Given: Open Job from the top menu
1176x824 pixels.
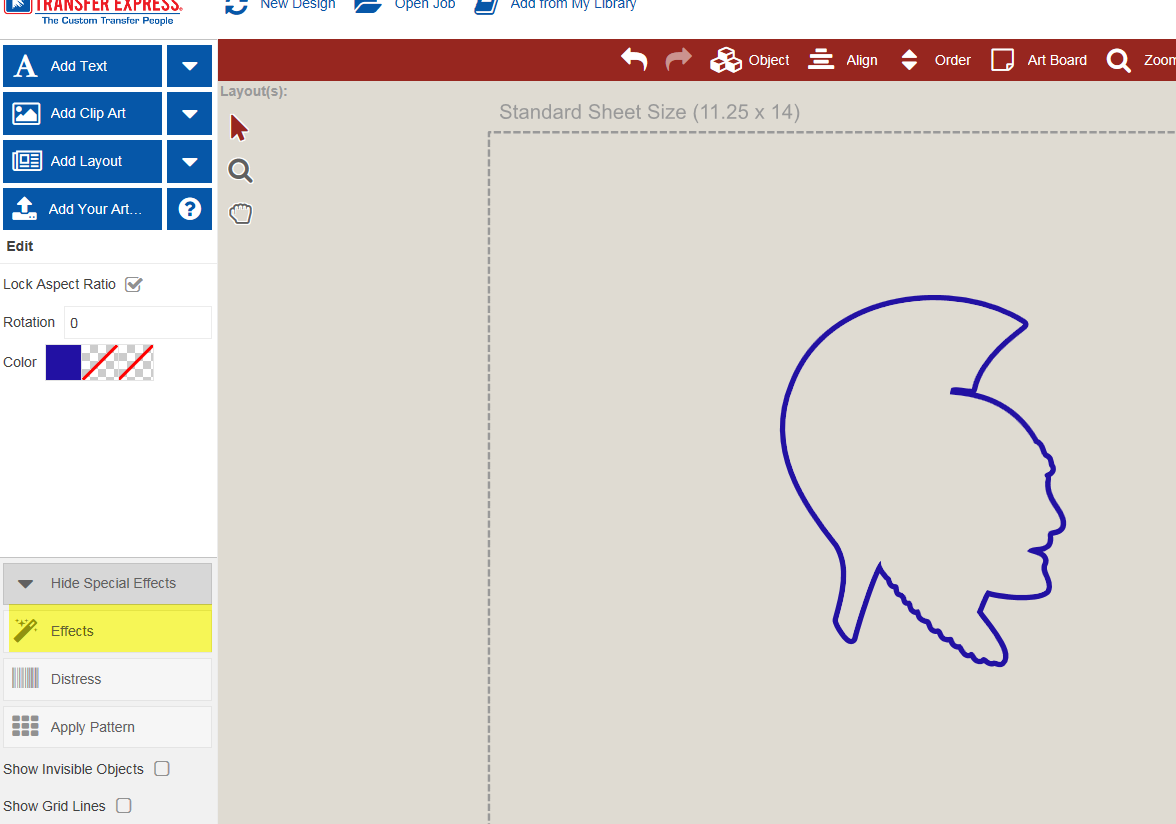Looking at the screenshot, I should click(x=424, y=5).
